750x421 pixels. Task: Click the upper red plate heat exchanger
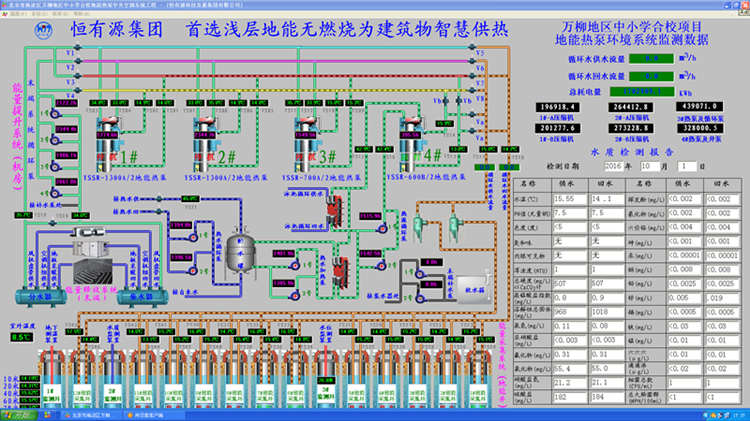(x=335, y=210)
